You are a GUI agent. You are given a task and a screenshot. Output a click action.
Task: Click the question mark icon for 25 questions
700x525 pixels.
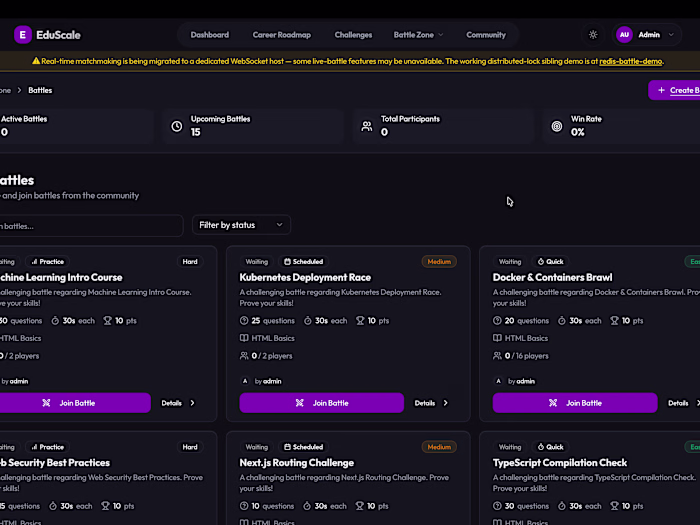coord(244,321)
